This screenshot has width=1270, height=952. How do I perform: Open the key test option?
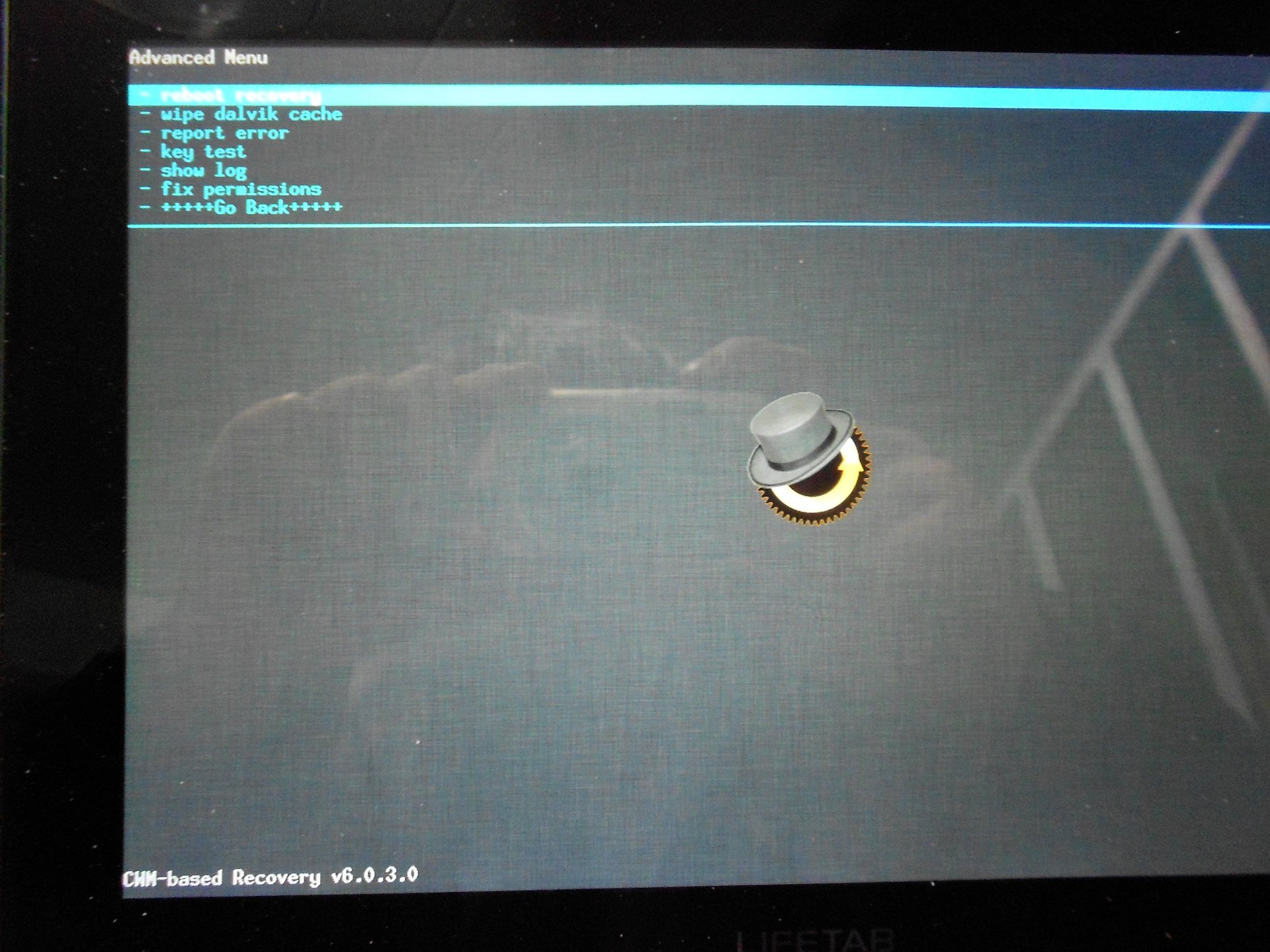click(194, 152)
